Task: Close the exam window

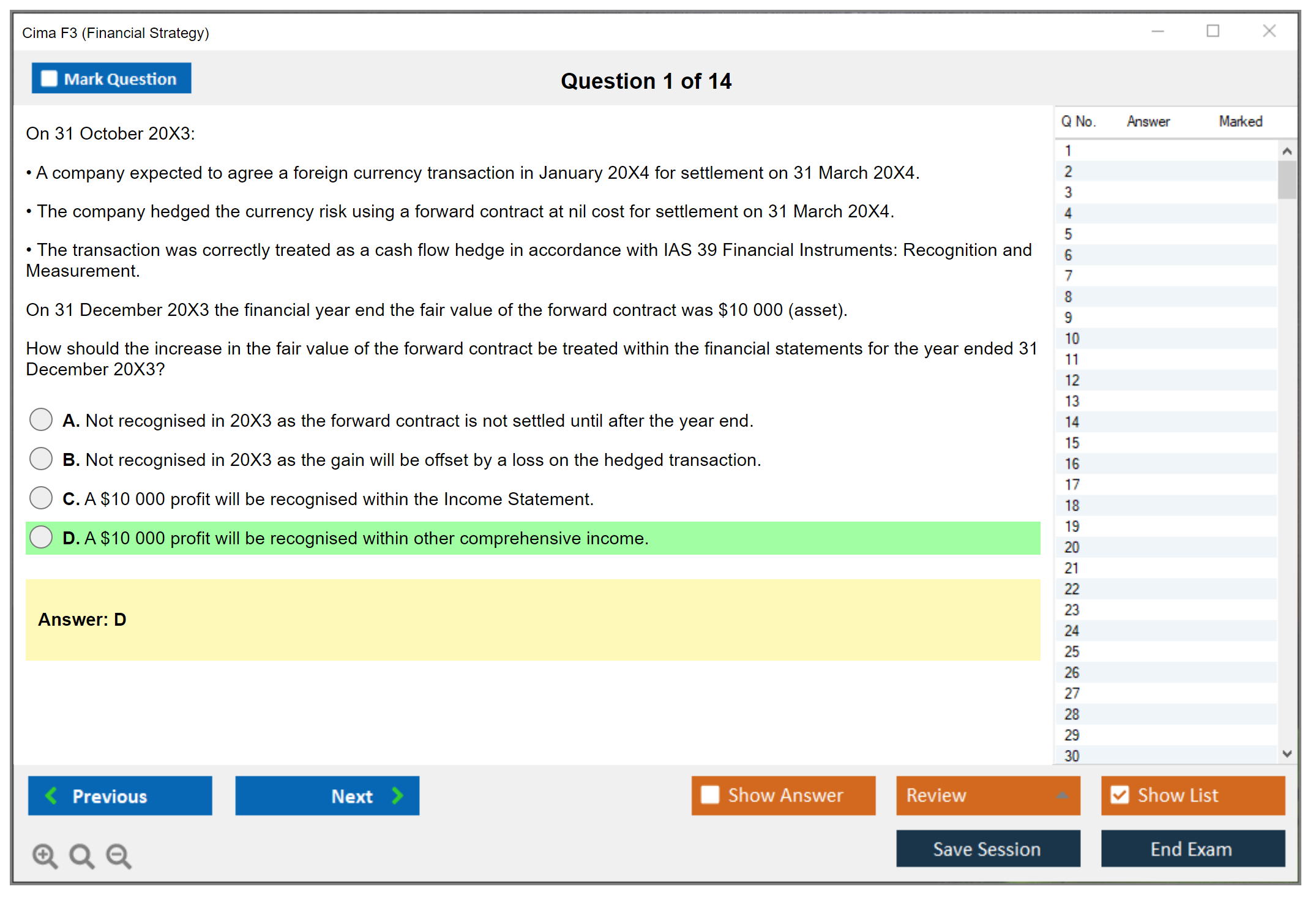Action: click(x=1269, y=31)
